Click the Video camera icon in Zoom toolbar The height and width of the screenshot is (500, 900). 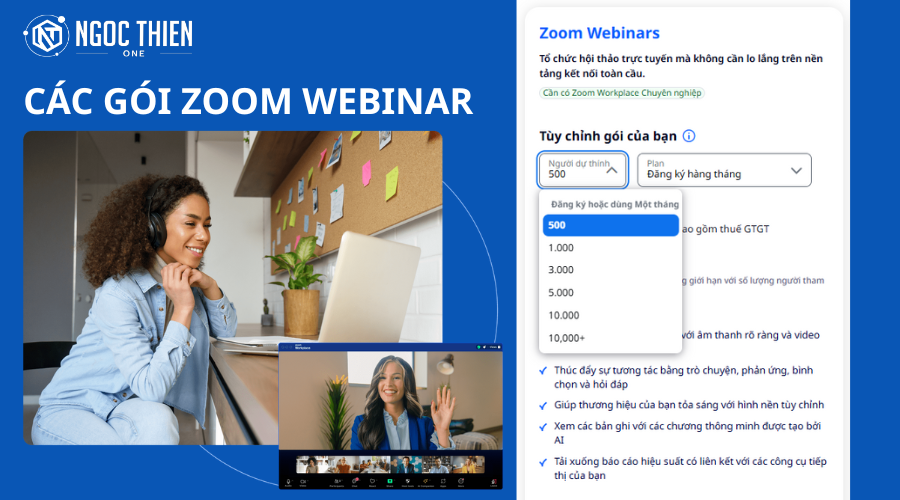coord(302,481)
